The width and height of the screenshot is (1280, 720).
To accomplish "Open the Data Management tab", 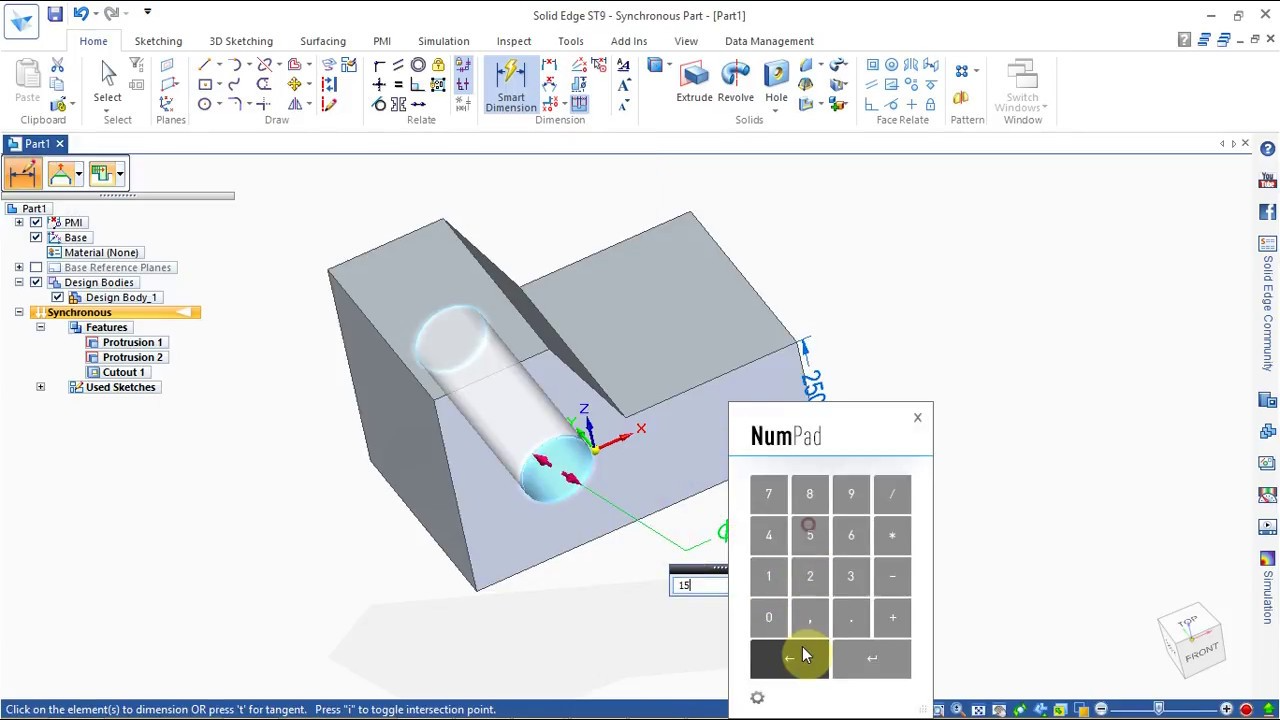I will click(769, 41).
